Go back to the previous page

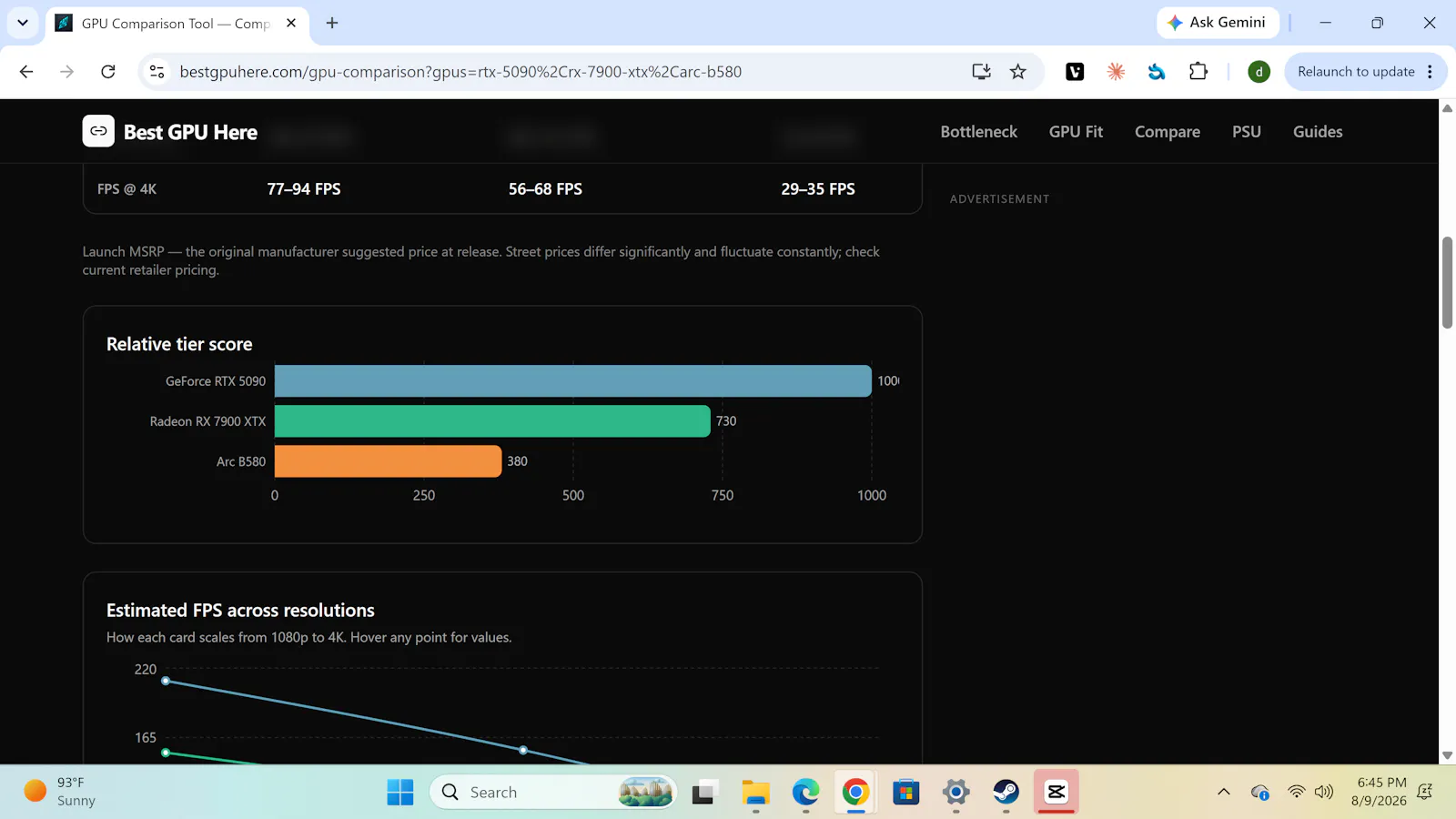click(x=26, y=72)
